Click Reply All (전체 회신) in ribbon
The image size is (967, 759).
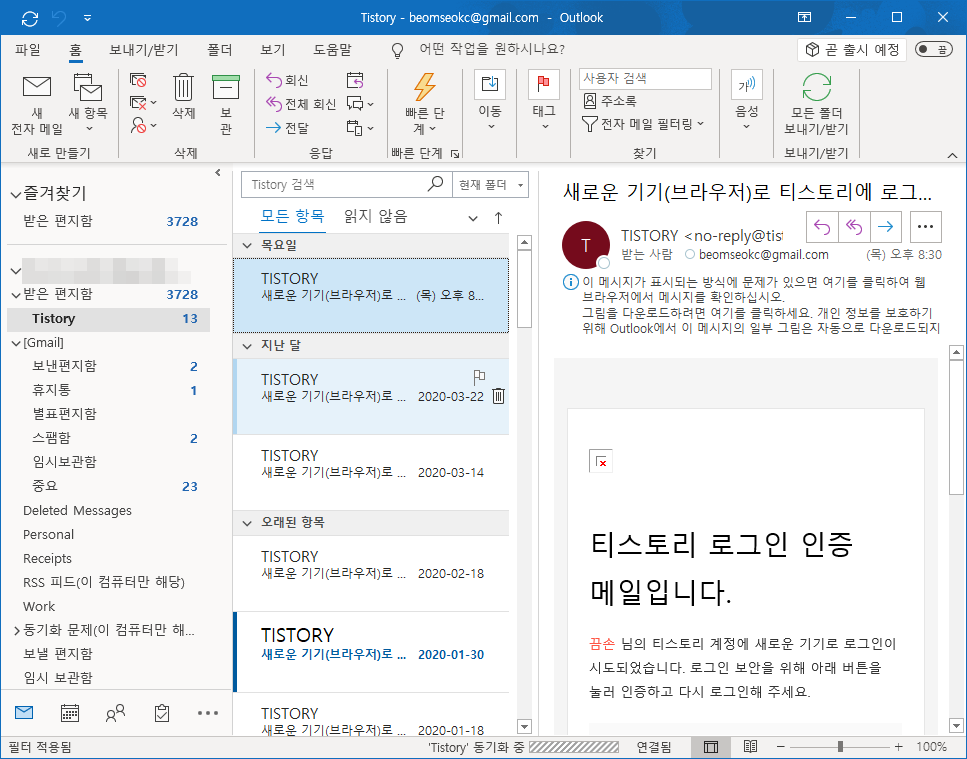click(301, 104)
